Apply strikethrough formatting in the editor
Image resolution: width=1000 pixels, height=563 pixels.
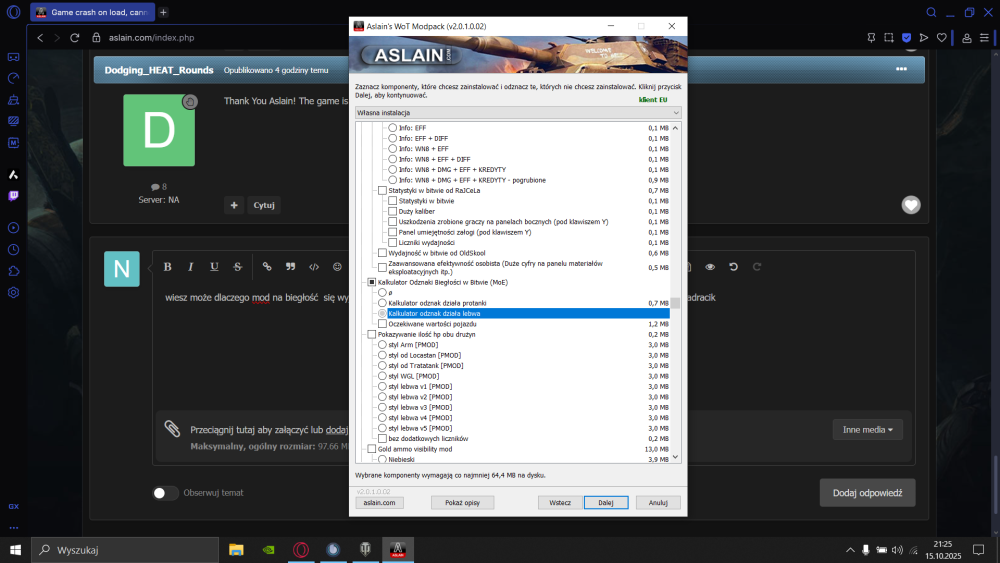tap(237, 267)
